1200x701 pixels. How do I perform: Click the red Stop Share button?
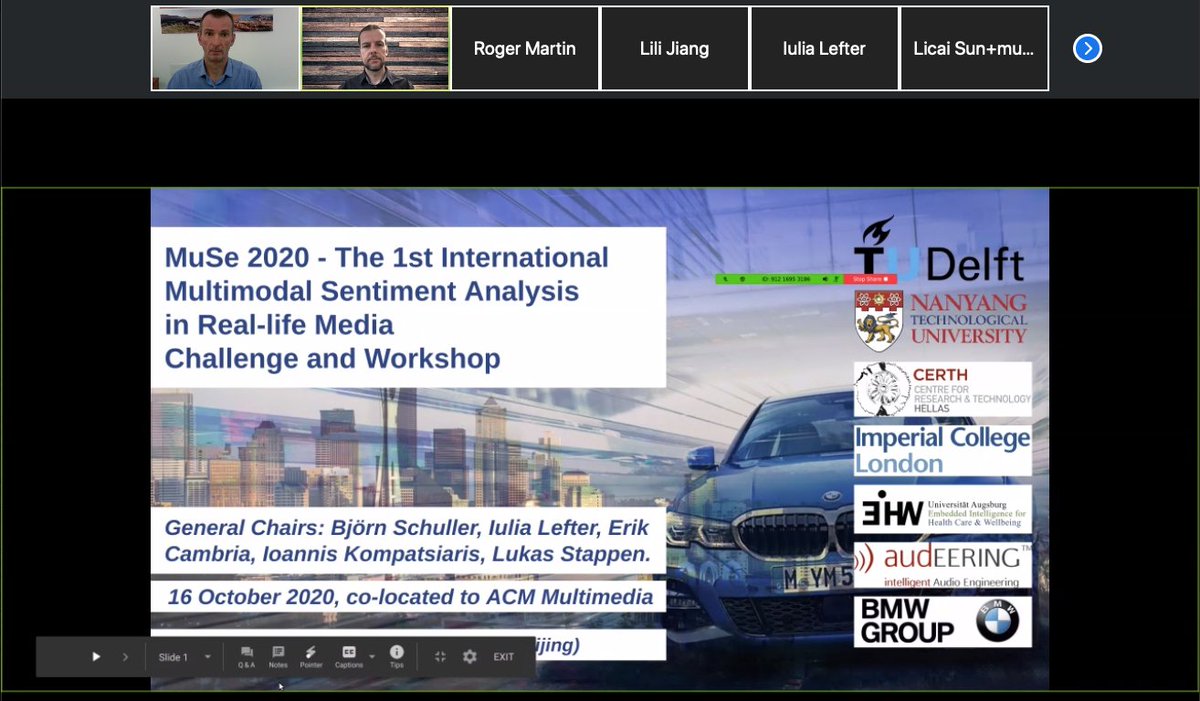(x=870, y=279)
